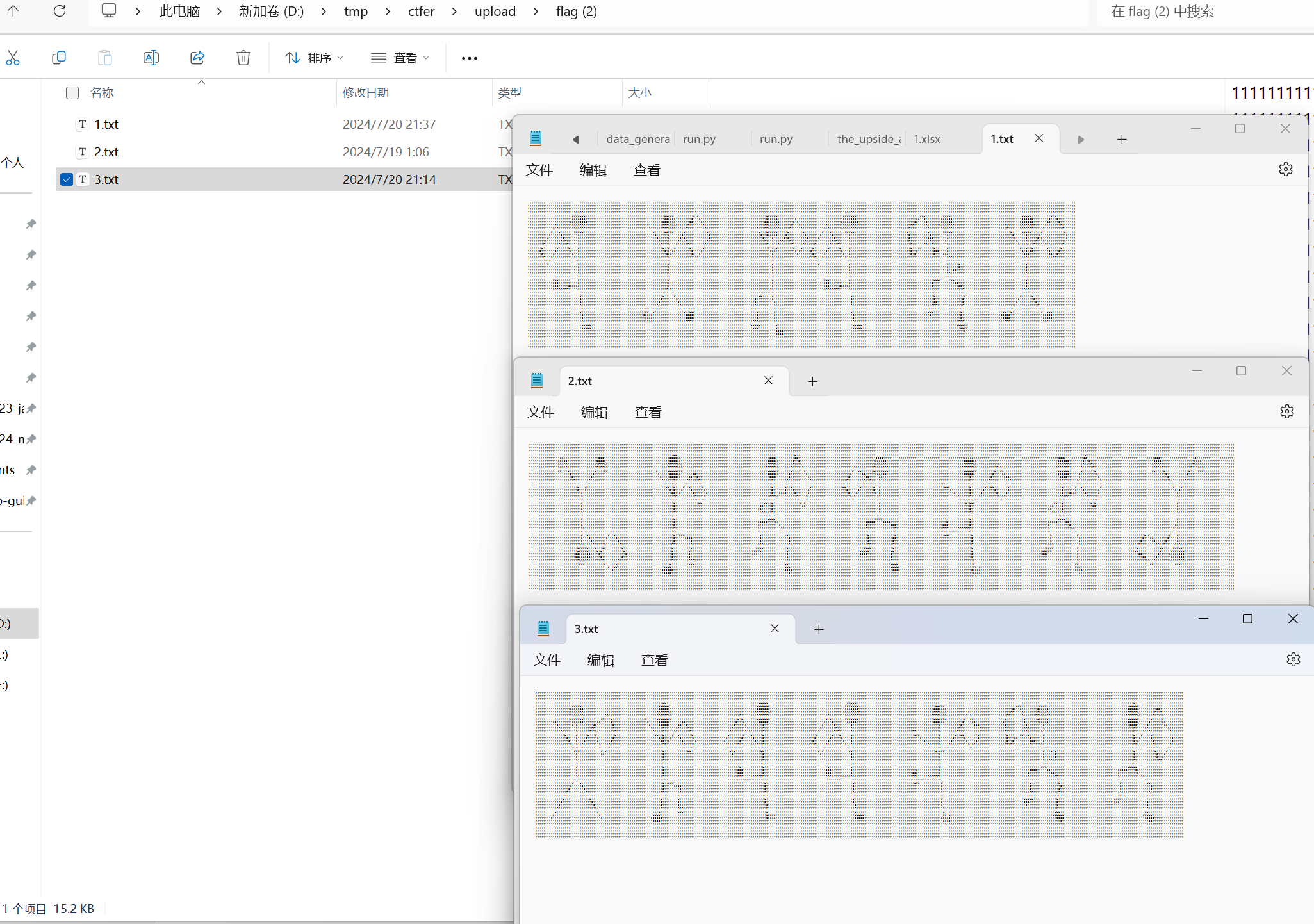Switch to the the_upside_ tab in Notepad
The image size is (1314, 924).
(869, 139)
